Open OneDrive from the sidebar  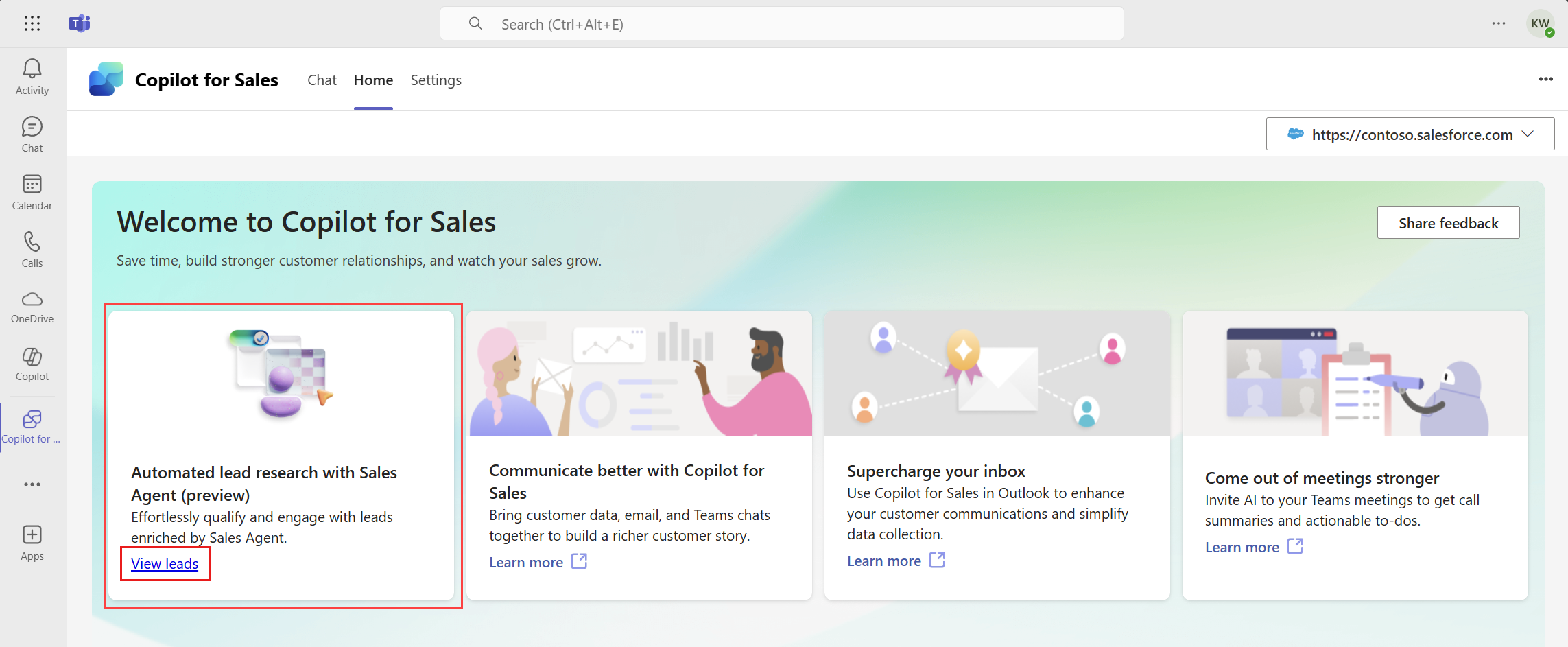(32, 306)
